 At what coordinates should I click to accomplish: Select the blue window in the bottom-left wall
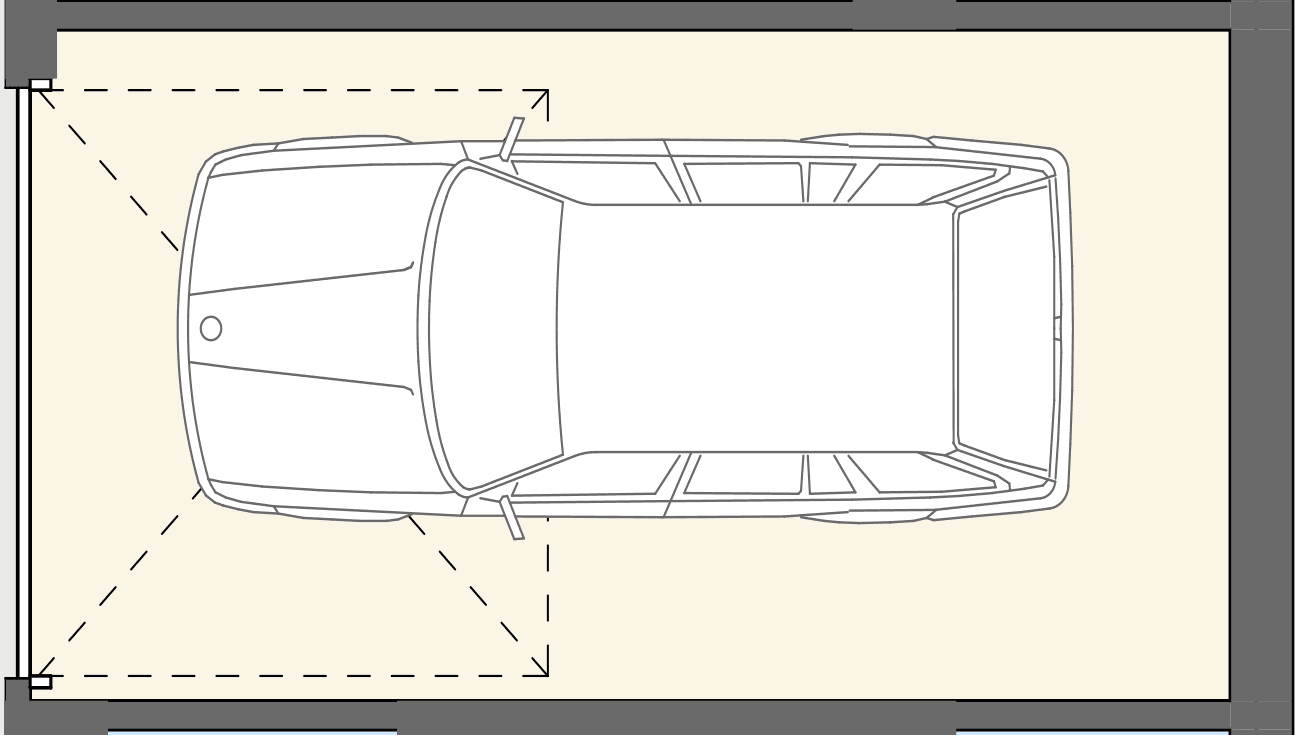(x=252, y=732)
